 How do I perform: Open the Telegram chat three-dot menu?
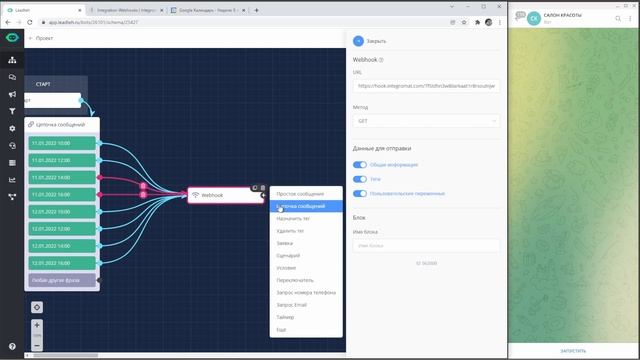tap(631, 18)
